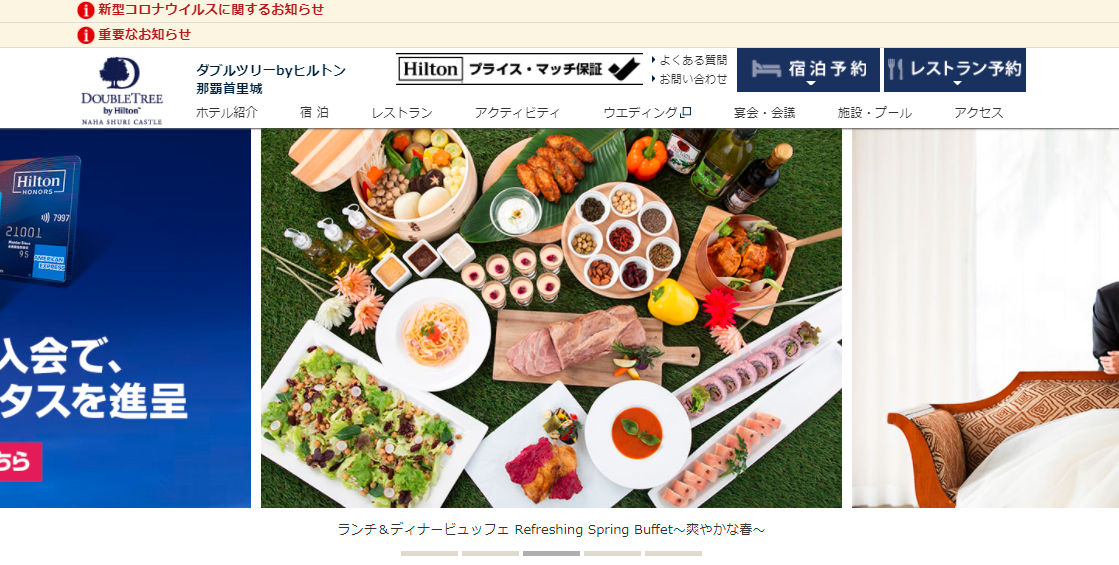Select the last carousel slide indicator
Image resolution: width=1119 pixels, height=565 pixels.
tap(673, 554)
